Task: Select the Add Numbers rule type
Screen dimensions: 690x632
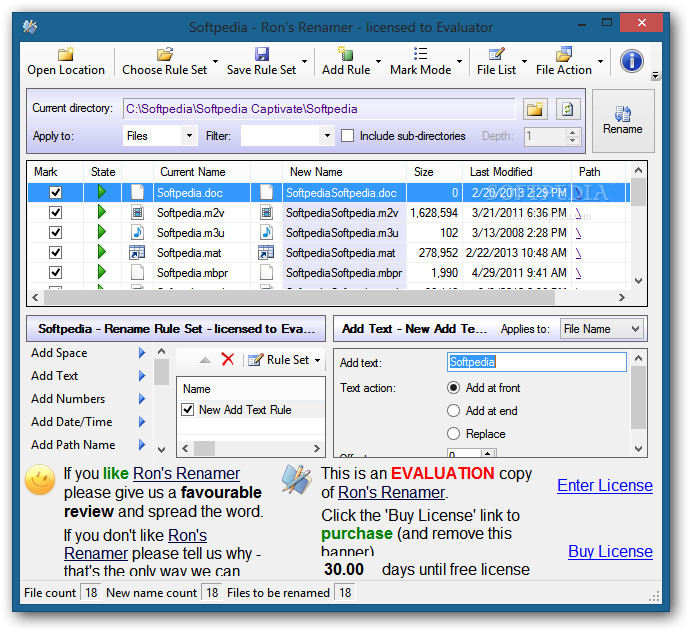Action: pyautogui.click(x=88, y=399)
